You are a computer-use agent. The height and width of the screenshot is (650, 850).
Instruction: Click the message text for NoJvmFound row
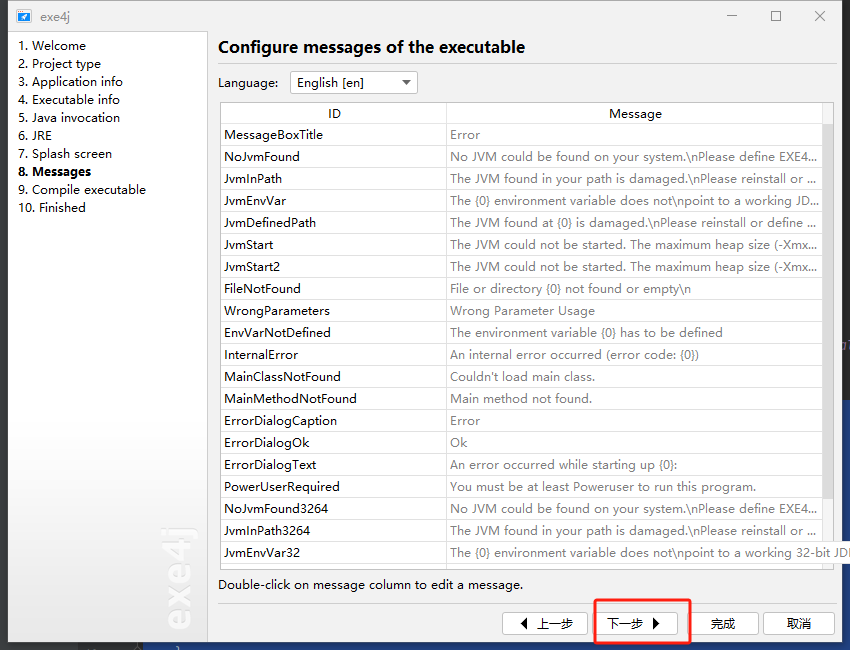point(634,157)
